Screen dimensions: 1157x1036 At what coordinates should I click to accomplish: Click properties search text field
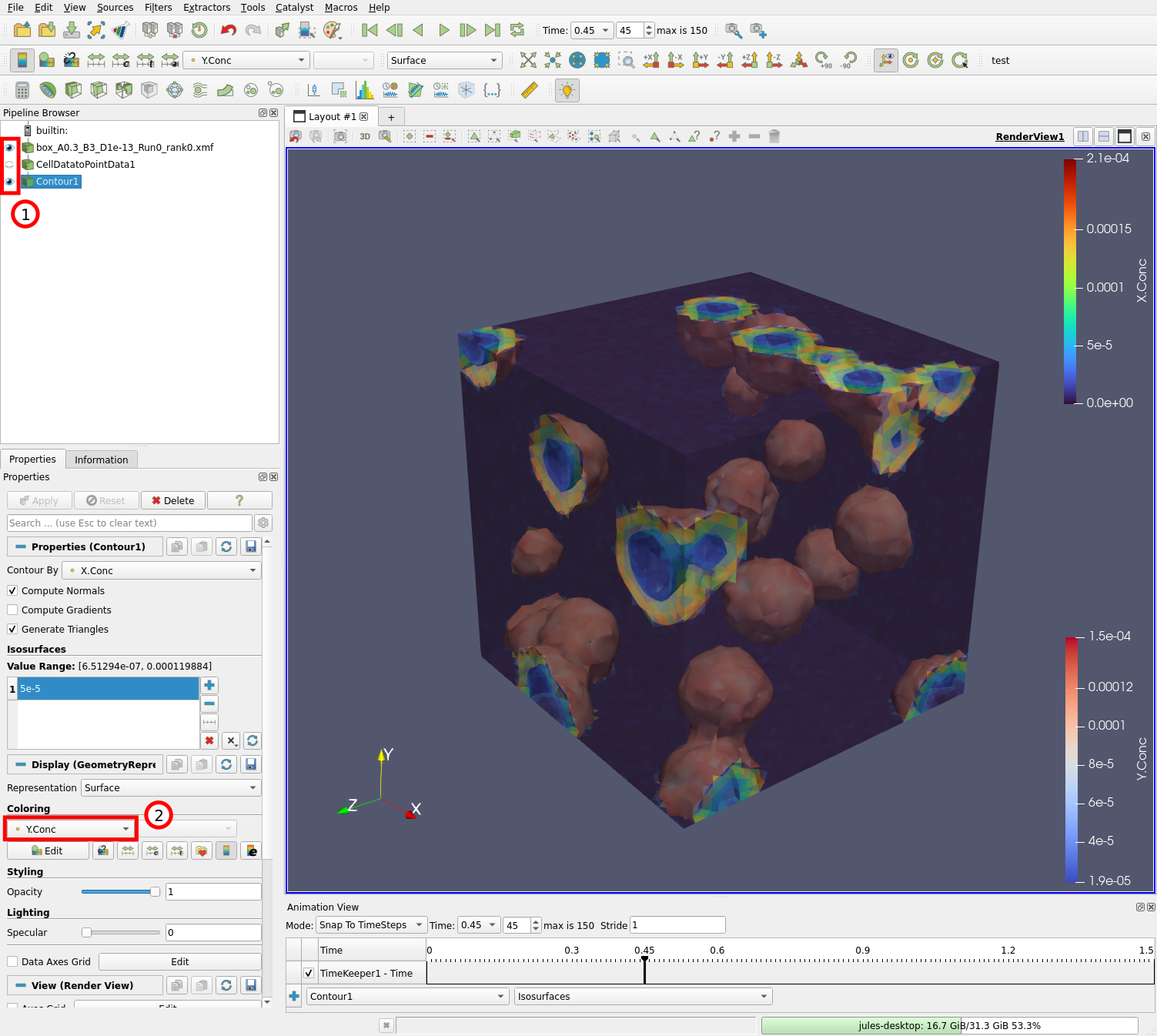(x=129, y=523)
